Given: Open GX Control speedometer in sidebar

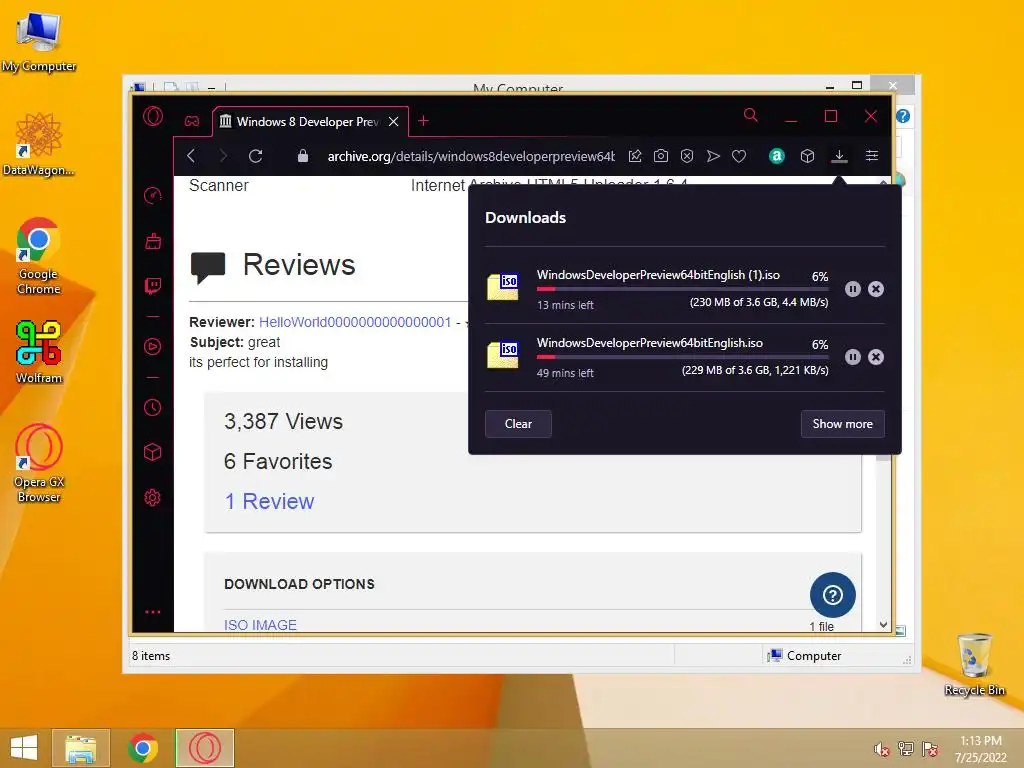Looking at the screenshot, I should pyautogui.click(x=153, y=195).
